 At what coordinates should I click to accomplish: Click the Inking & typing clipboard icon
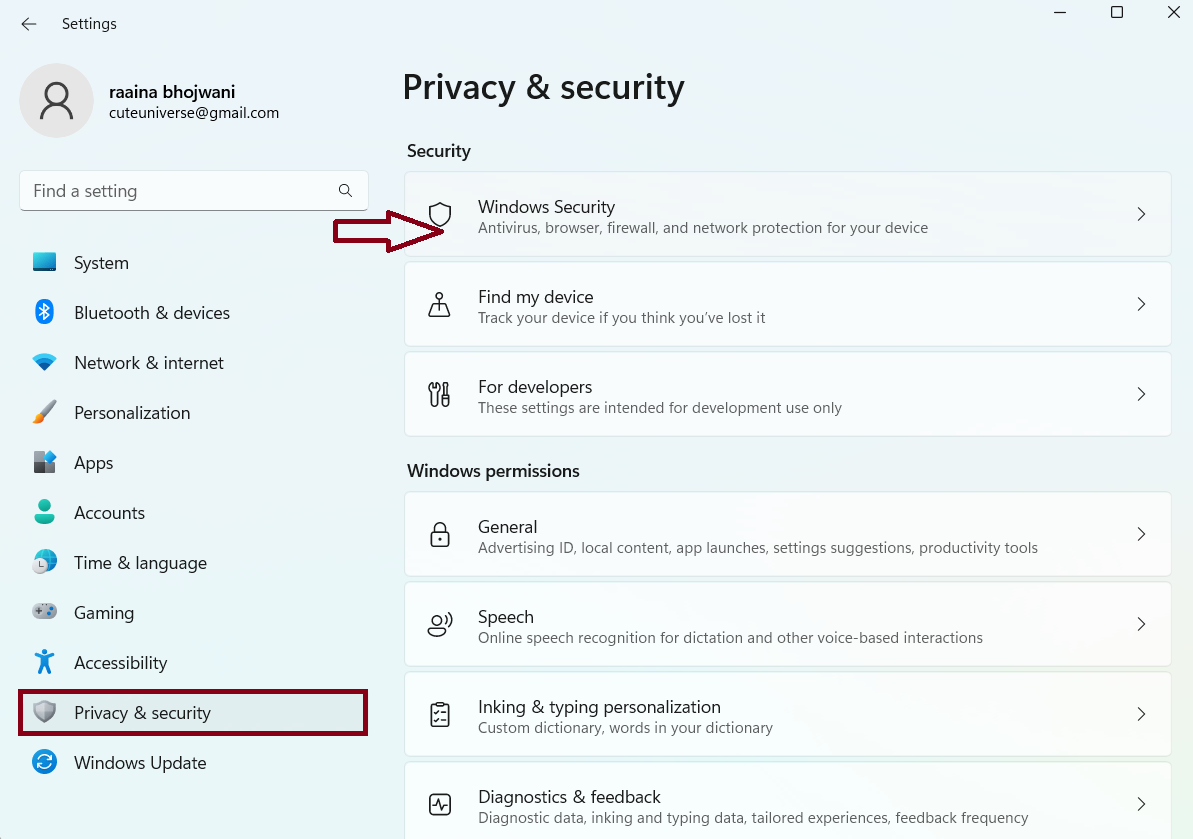click(x=439, y=714)
